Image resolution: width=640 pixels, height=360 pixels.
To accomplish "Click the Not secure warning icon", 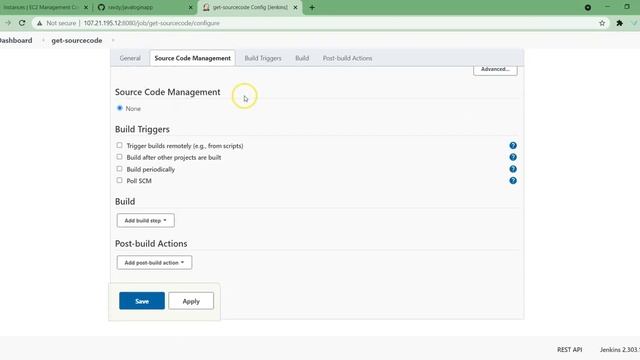I will (40, 23).
